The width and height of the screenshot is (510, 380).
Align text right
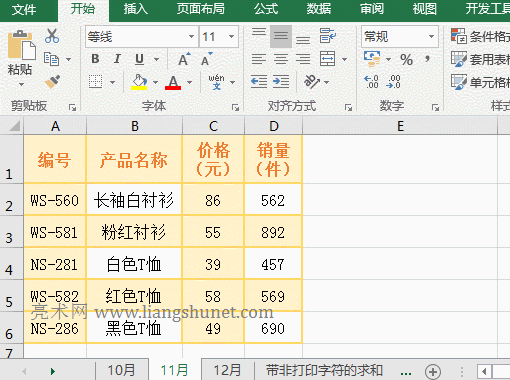pos(303,59)
